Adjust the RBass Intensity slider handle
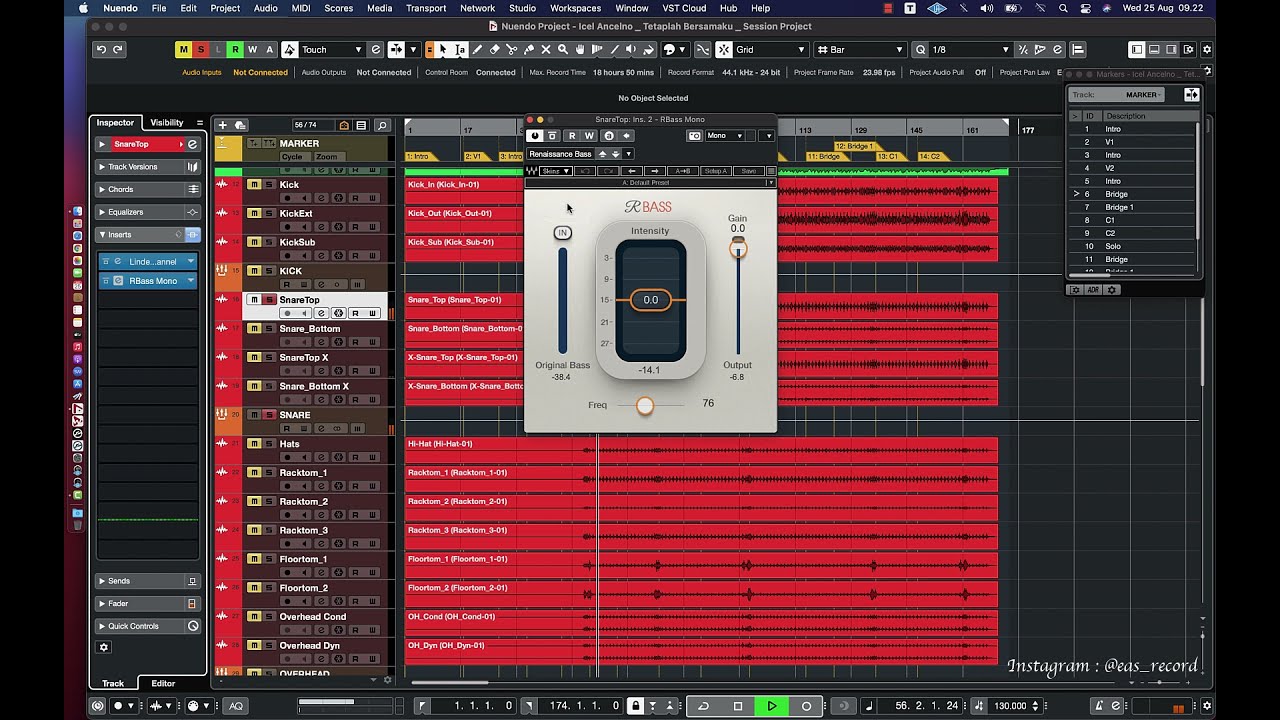This screenshot has height=720, width=1280. [x=651, y=300]
